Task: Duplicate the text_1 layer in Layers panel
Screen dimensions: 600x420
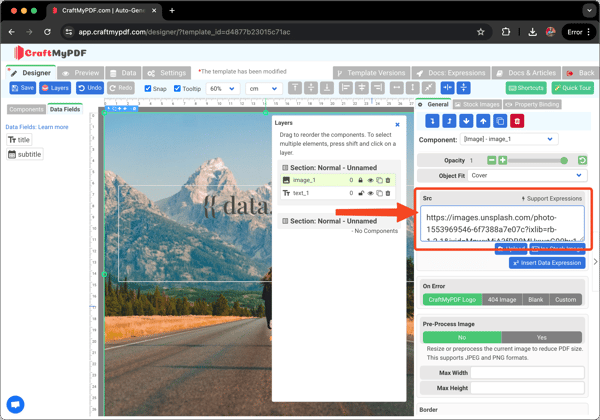Action: (x=379, y=193)
